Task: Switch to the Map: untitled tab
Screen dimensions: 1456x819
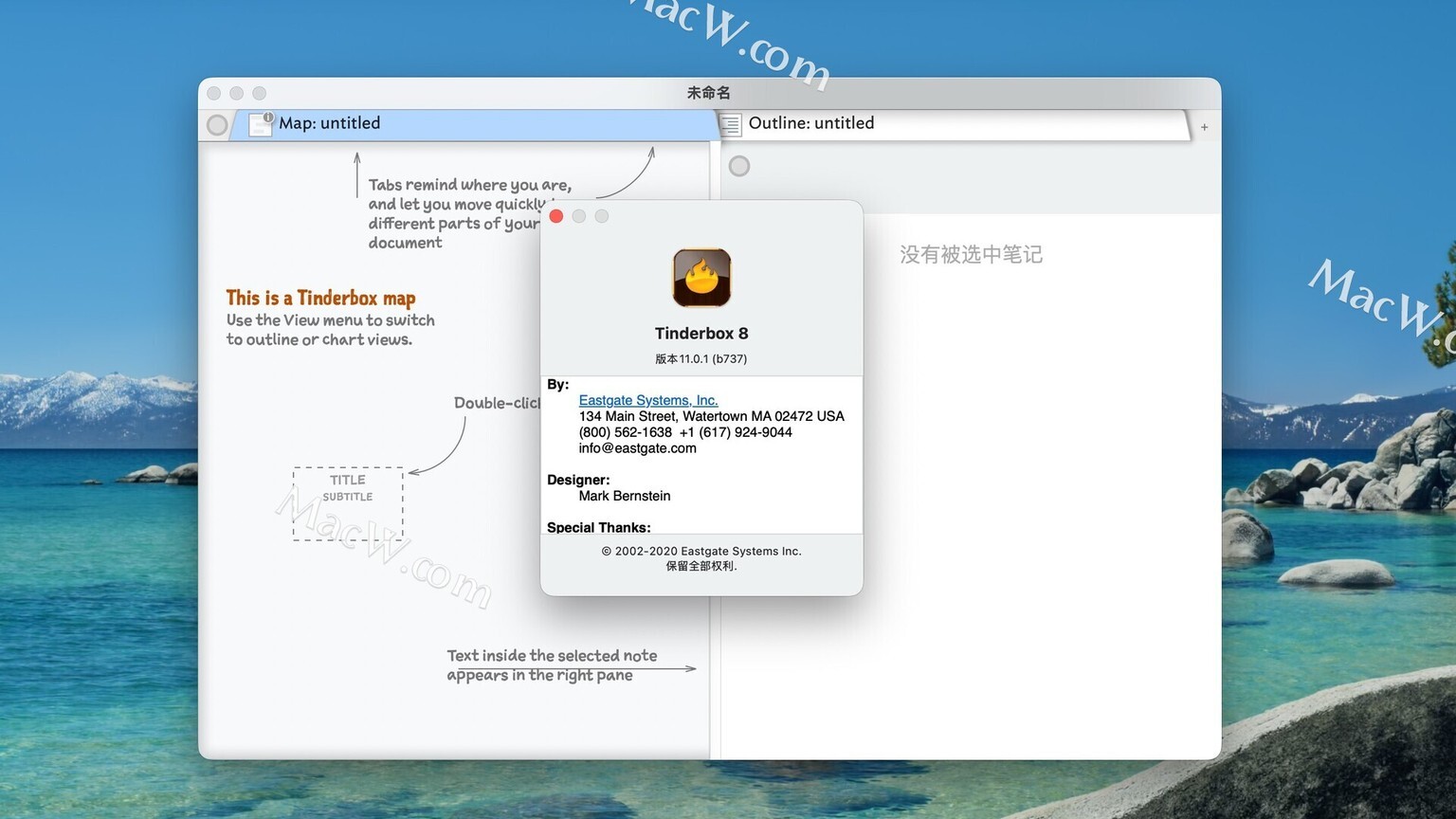Action: pos(474,124)
